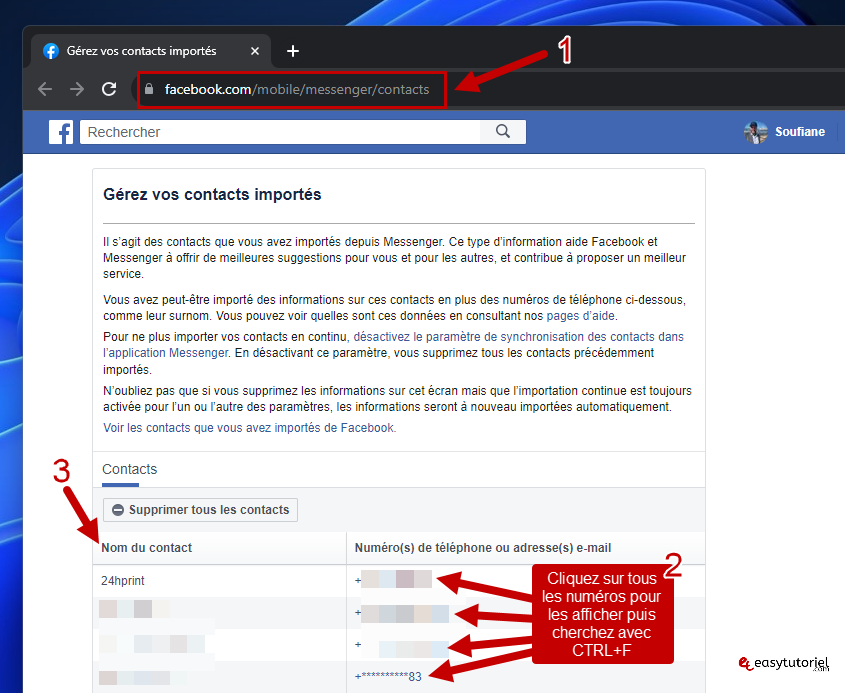Reveal the phone number for 24hprint

393,580
